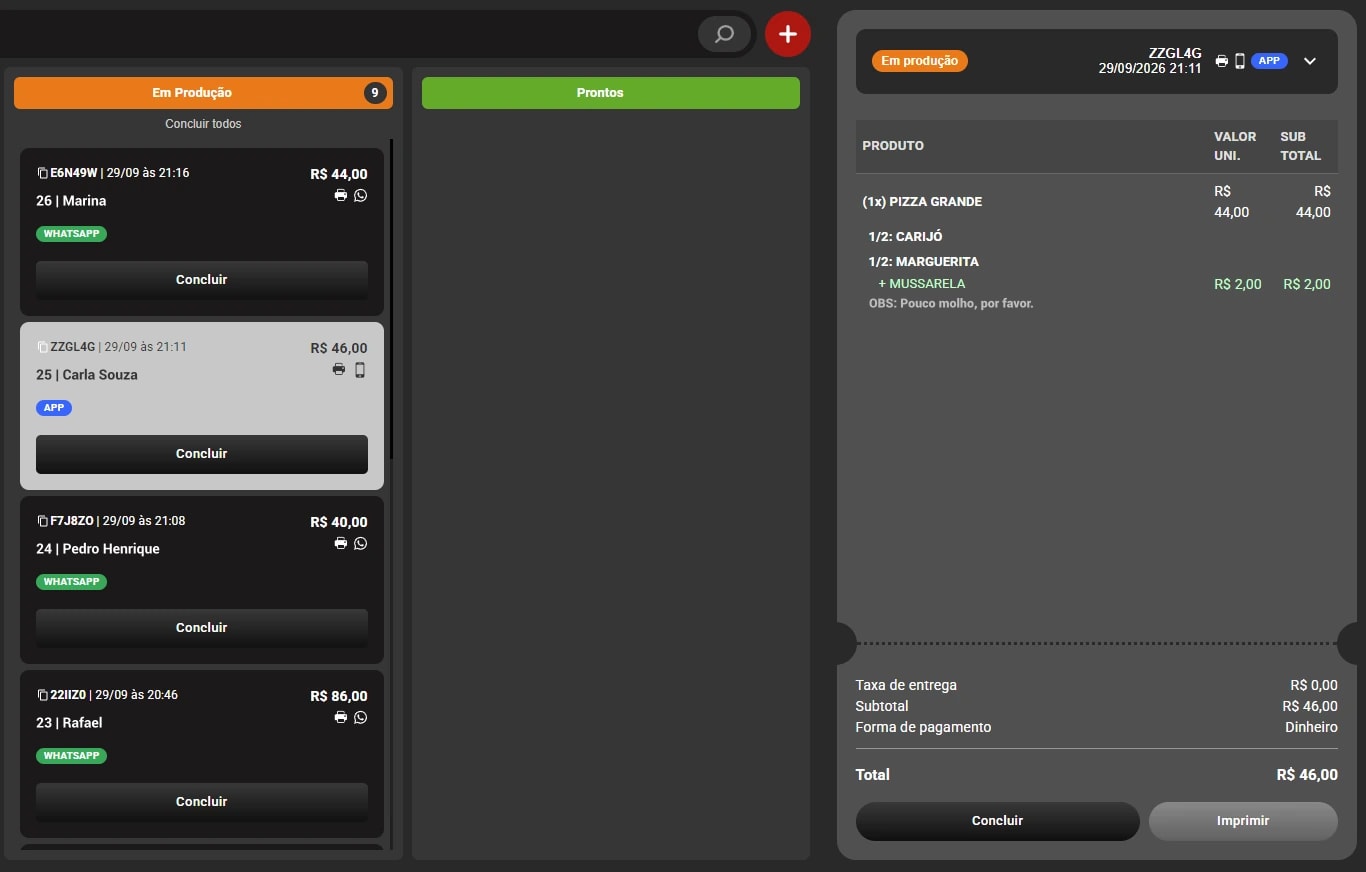Select the '26 | Marina' customer name
Image resolution: width=1366 pixels, height=872 pixels.
click(71, 201)
